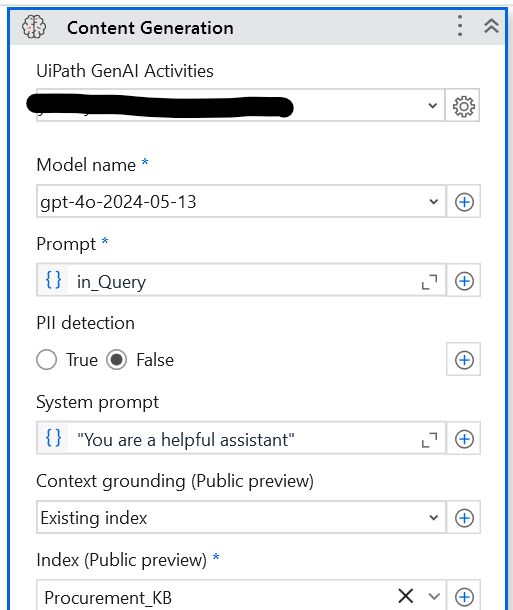This screenshot has width=513, height=610.
Task: Click the gpt-4o-2024-05-13 model value
Action: tap(118, 202)
